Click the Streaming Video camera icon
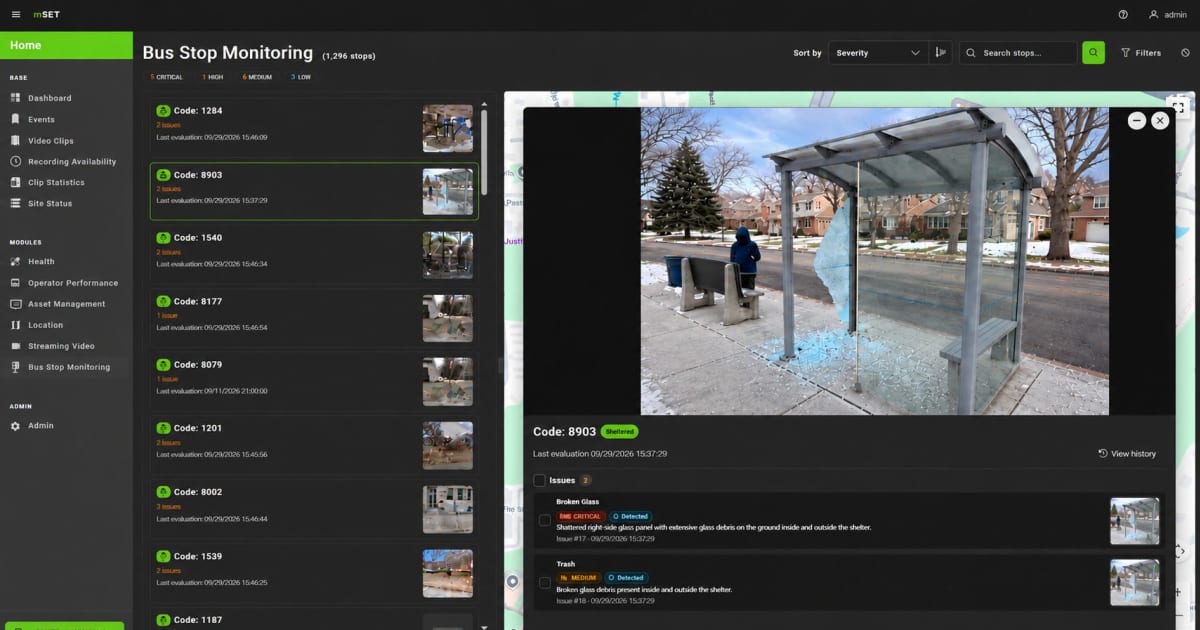 tap(16, 346)
